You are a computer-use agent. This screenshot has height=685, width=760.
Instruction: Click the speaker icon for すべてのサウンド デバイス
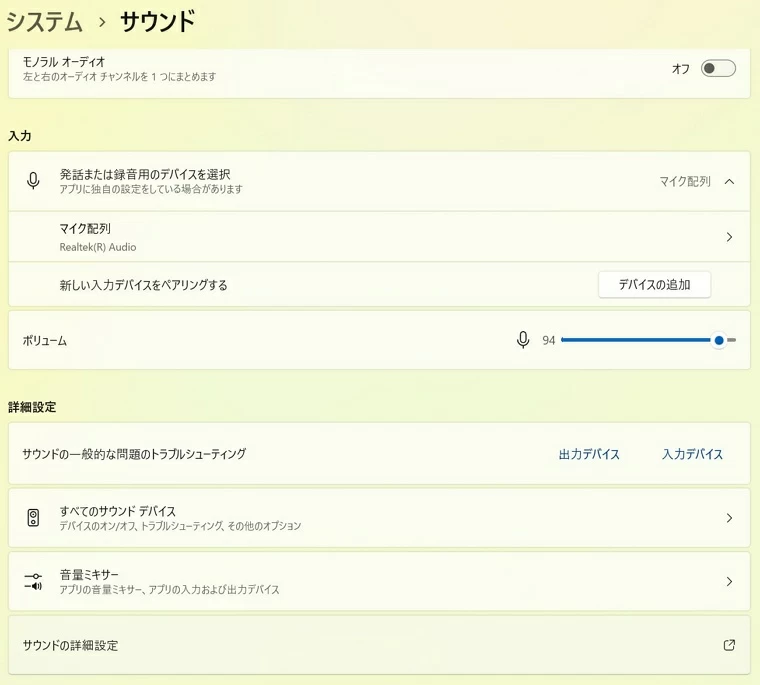[x=33, y=518]
